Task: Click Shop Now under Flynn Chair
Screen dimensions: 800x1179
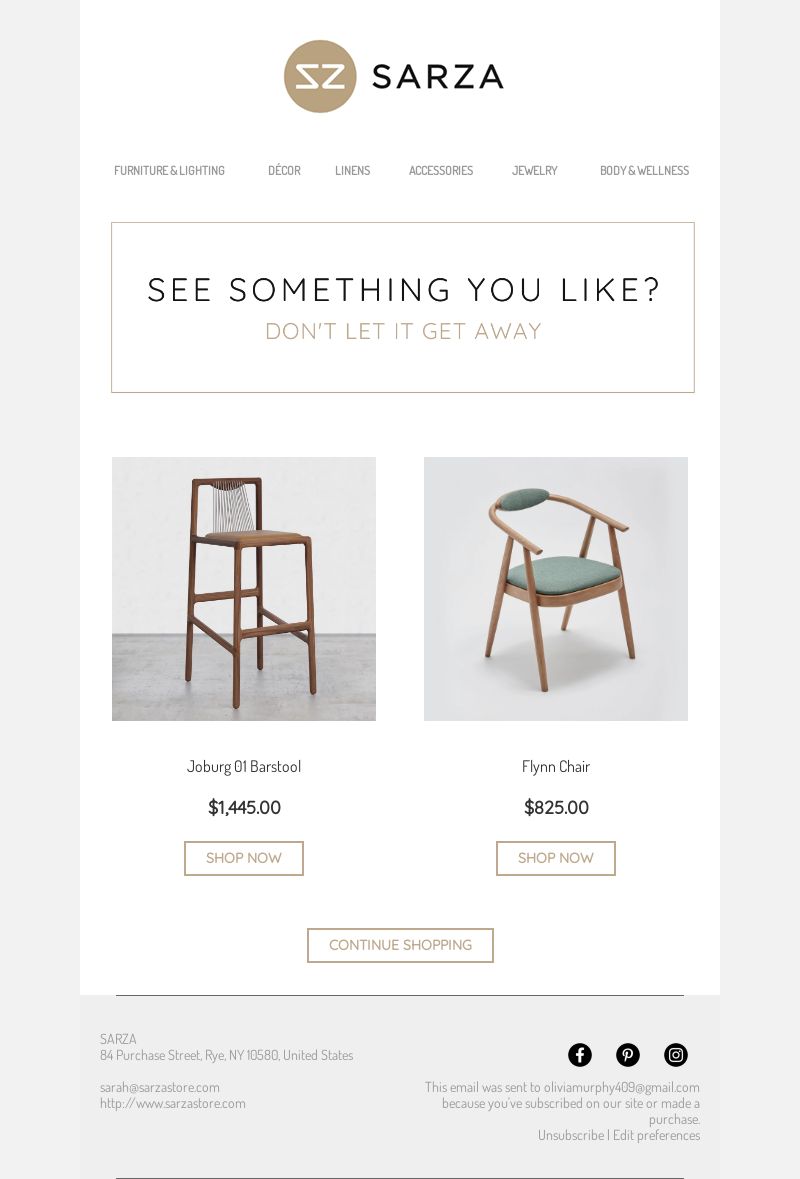Action: tap(556, 858)
